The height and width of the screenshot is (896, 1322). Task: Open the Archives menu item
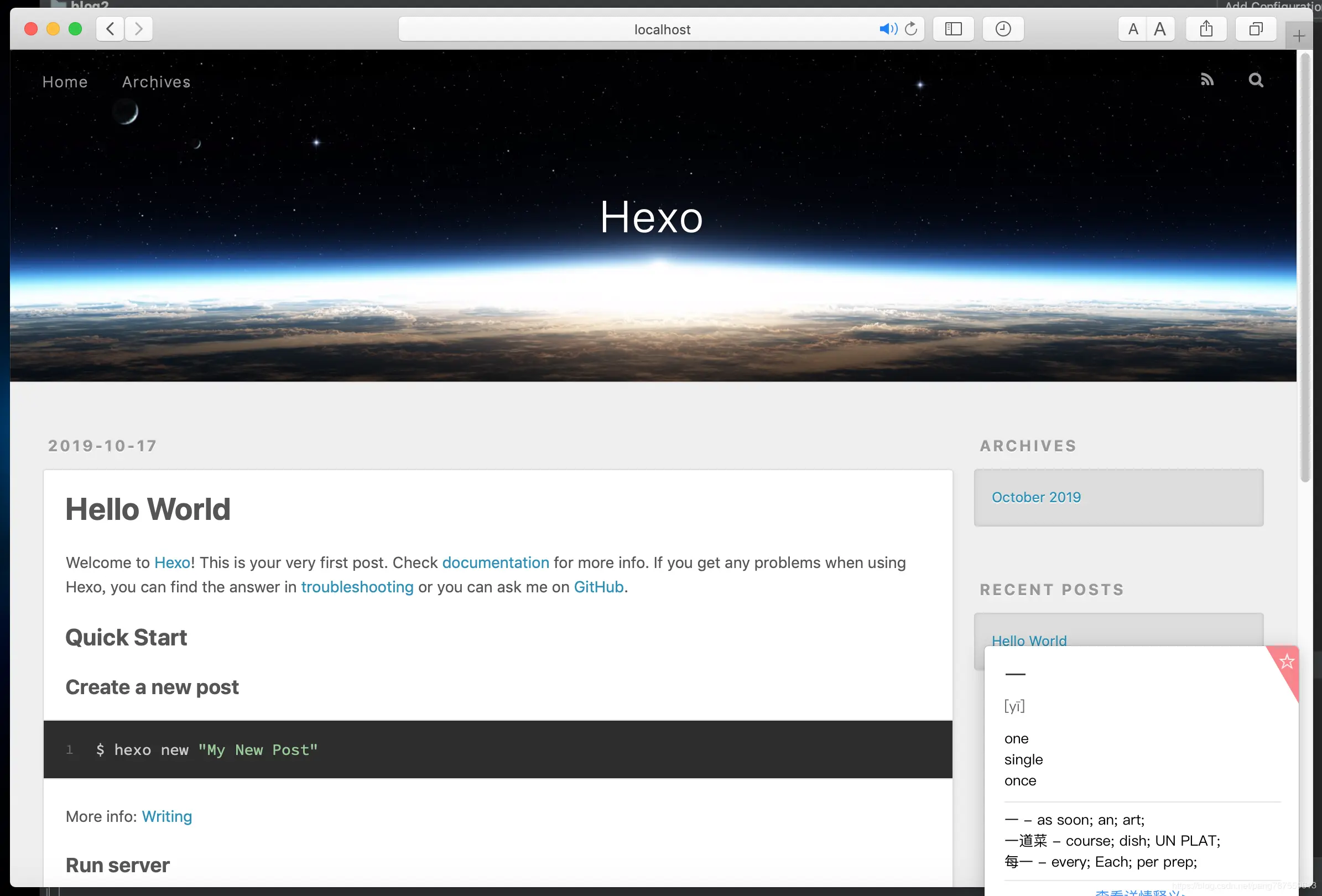point(156,82)
